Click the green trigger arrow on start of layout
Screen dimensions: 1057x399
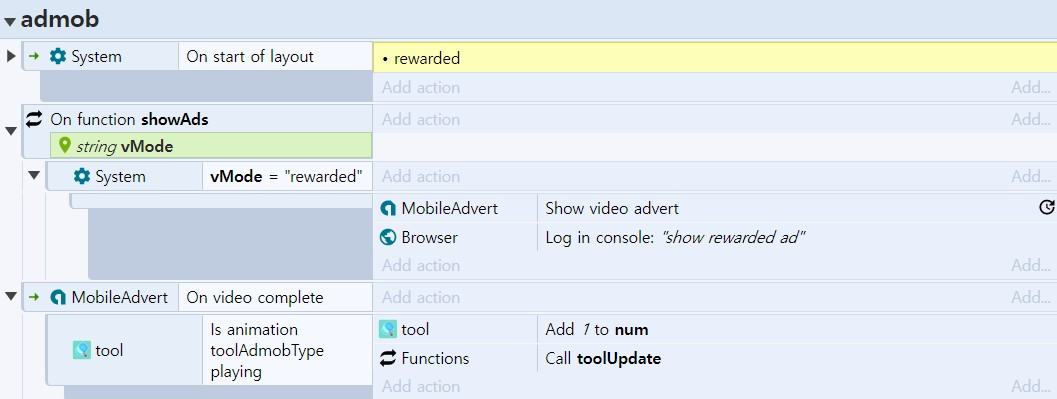point(34,57)
